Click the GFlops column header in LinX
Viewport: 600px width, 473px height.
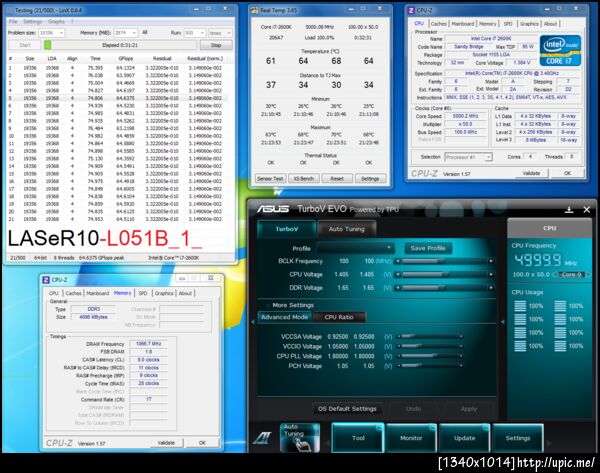click(x=126, y=59)
